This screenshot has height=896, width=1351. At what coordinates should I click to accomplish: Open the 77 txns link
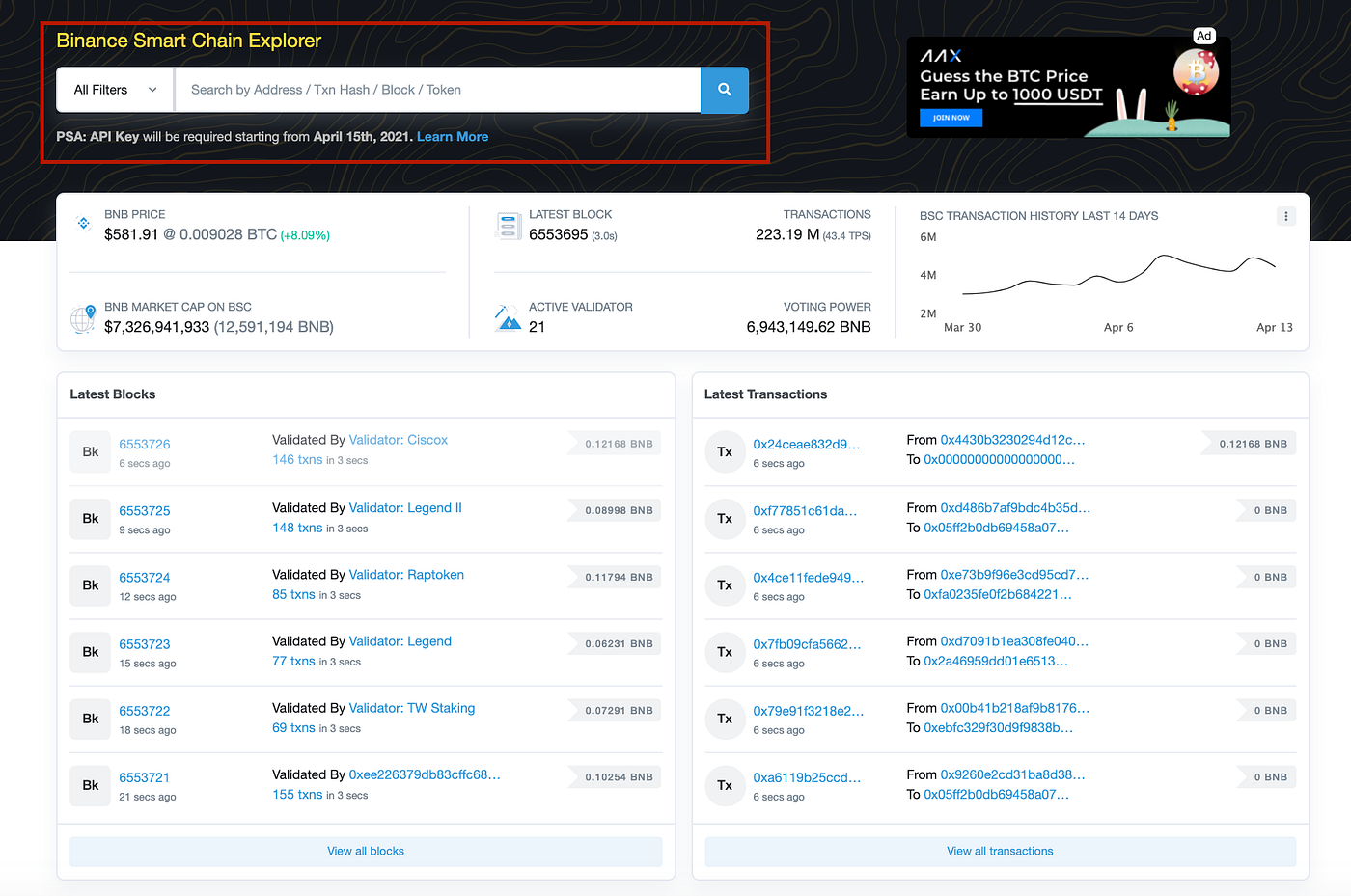pyautogui.click(x=293, y=662)
